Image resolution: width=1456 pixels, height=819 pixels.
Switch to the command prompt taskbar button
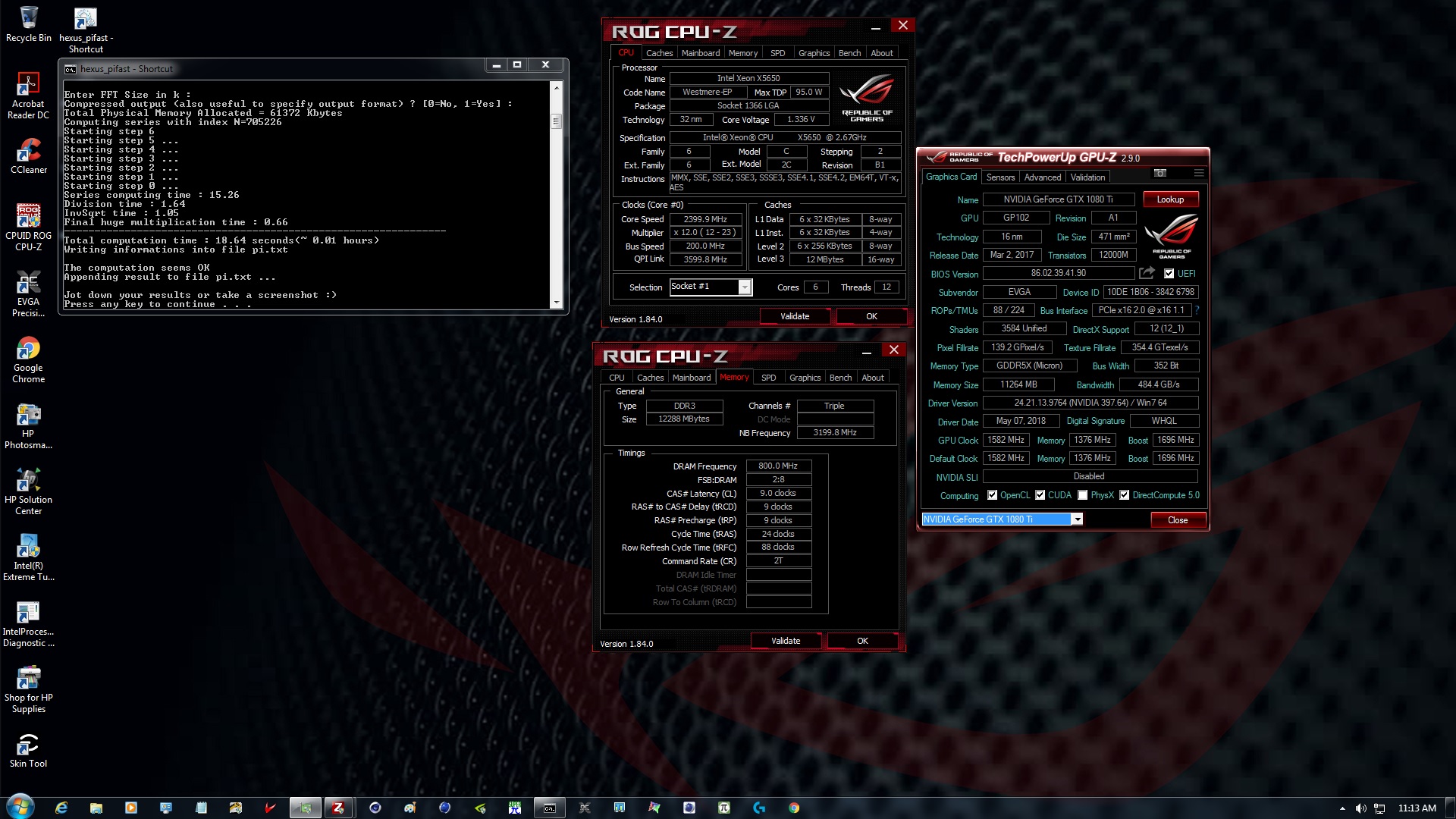click(x=550, y=808)
